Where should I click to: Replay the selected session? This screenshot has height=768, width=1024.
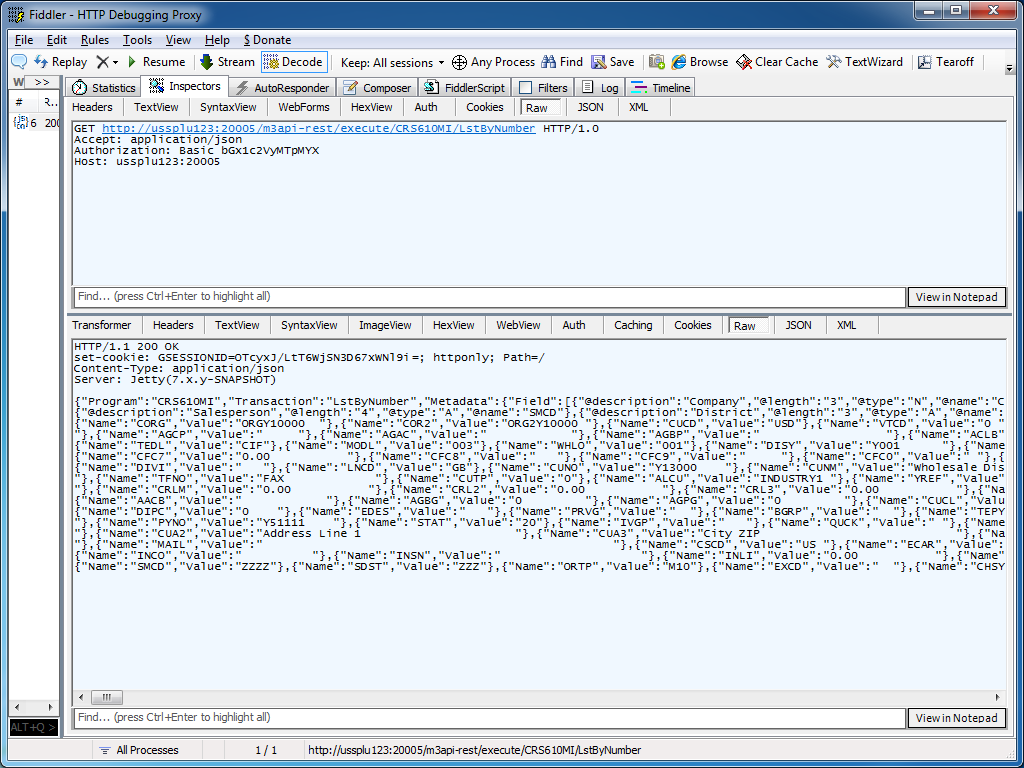coord(60,62)
